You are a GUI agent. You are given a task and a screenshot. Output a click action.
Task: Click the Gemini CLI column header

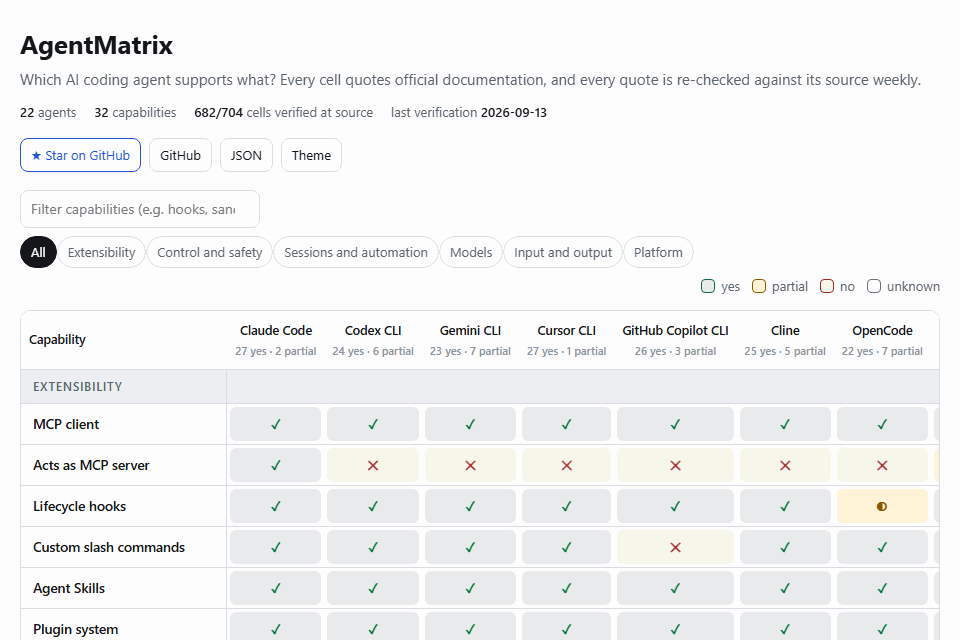tap(470, 340)
